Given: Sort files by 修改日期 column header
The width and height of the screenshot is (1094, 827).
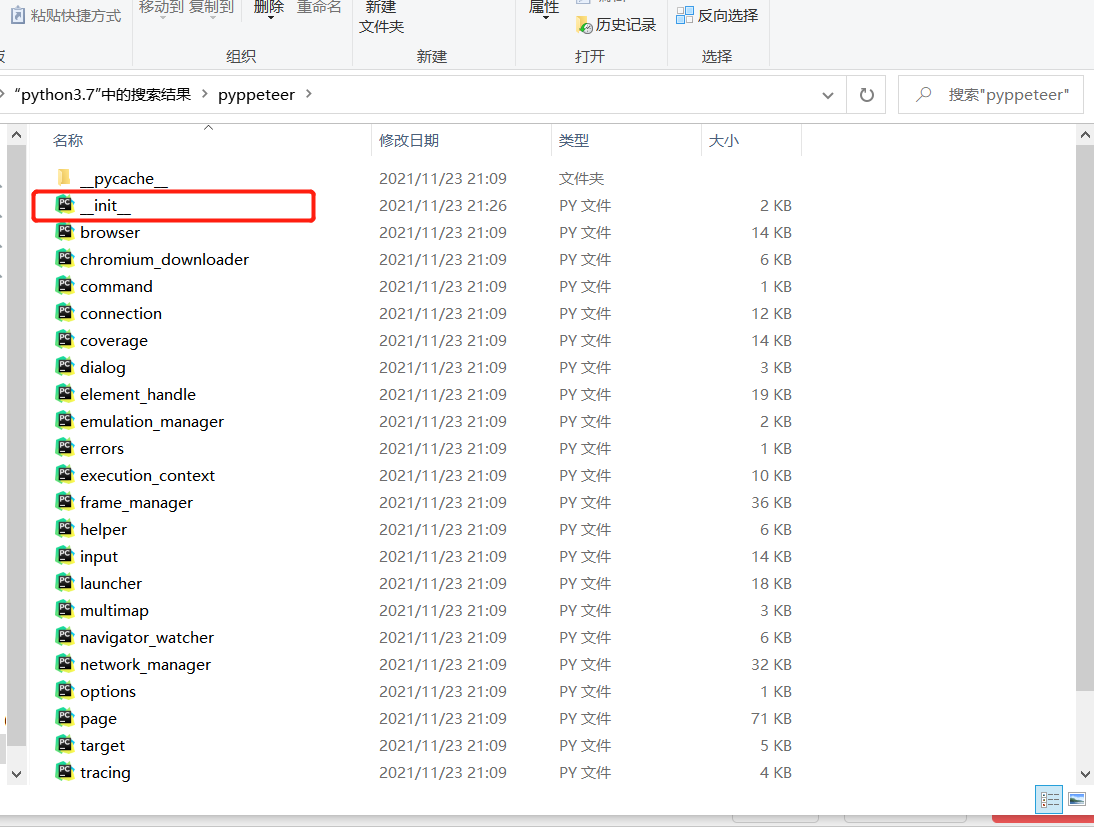Looking at the screenshot, I should point(409,140).
